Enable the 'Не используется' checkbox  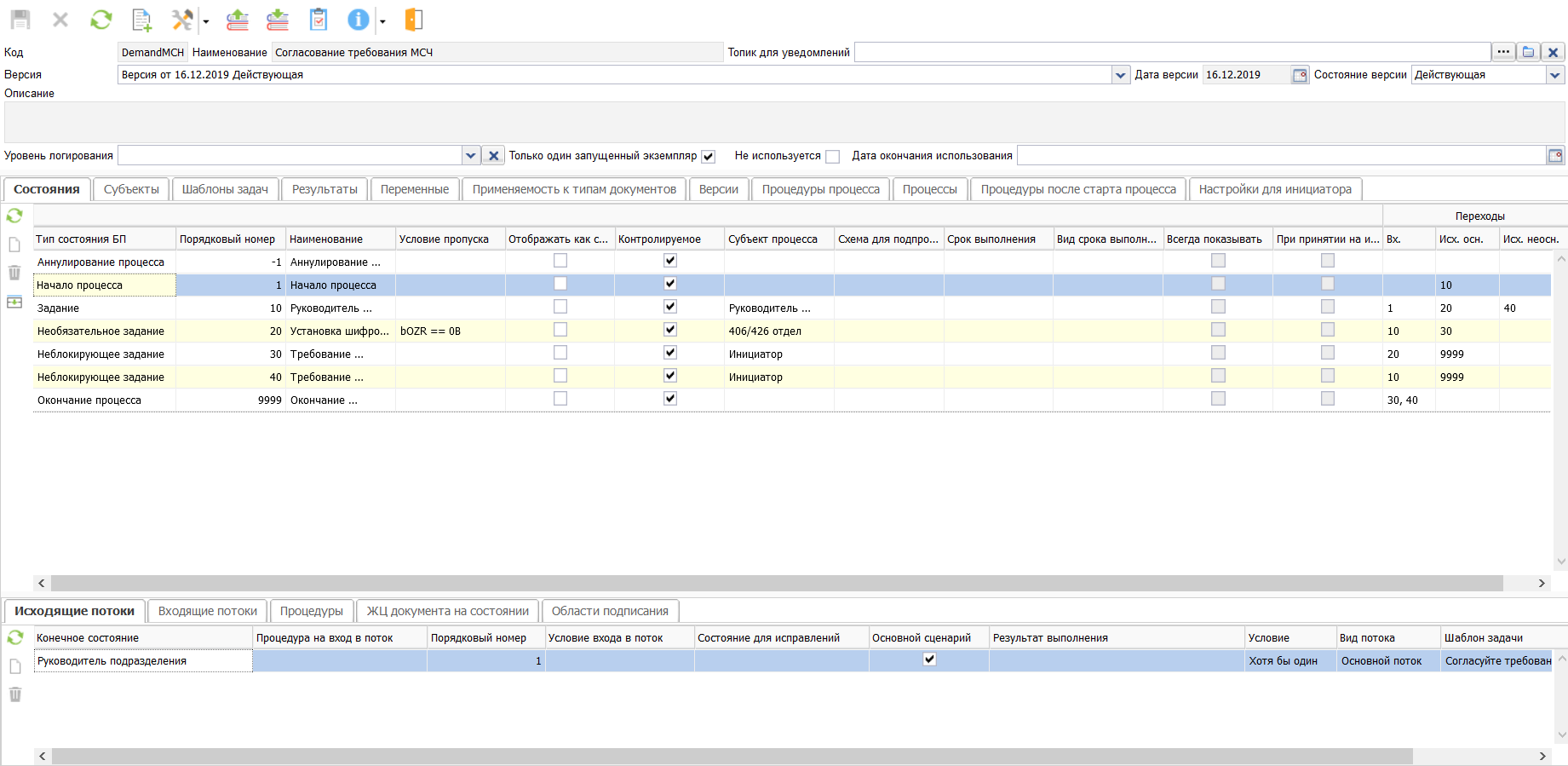click(x=833, y=157)
